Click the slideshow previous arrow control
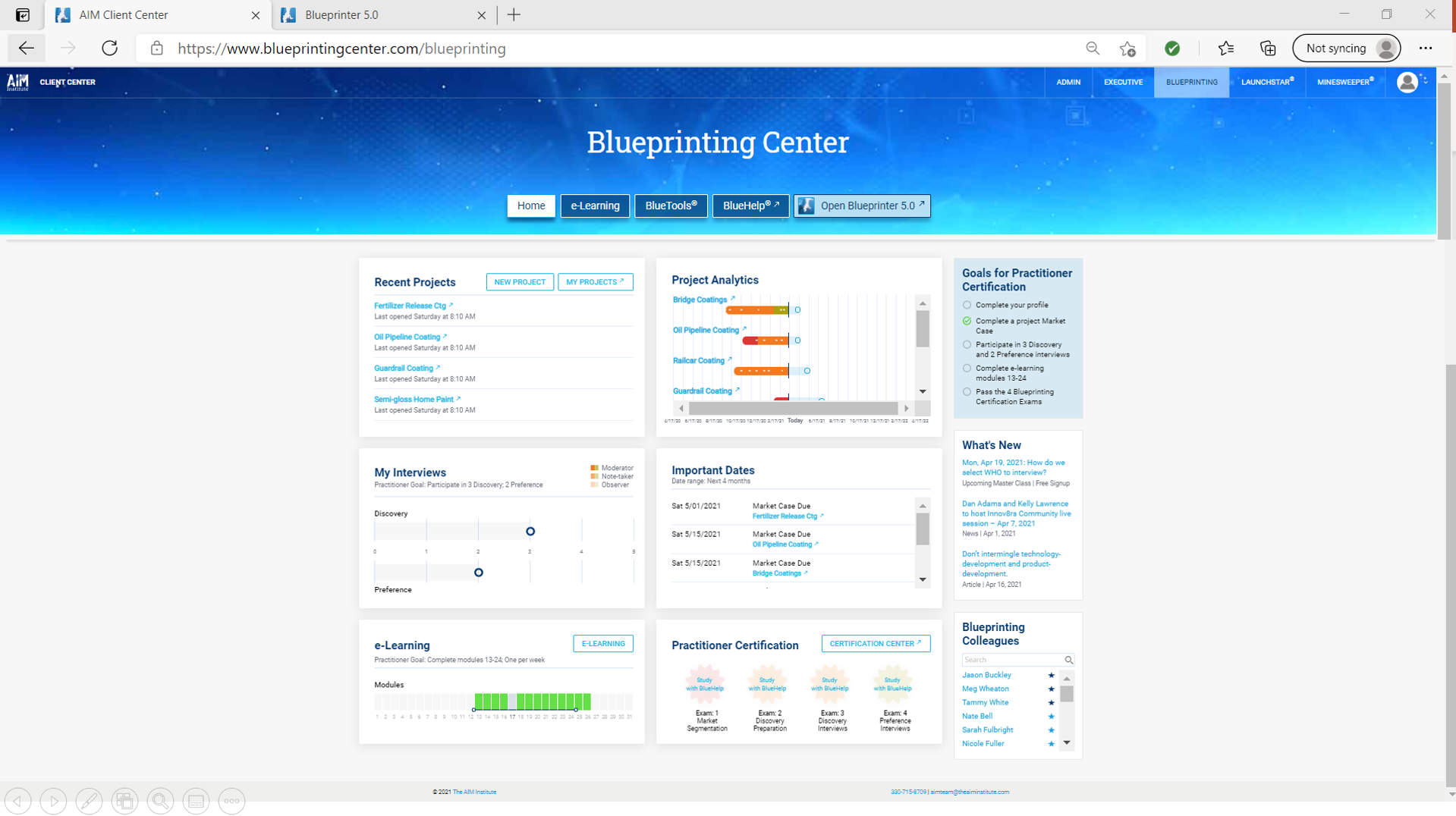 point(18,801)
